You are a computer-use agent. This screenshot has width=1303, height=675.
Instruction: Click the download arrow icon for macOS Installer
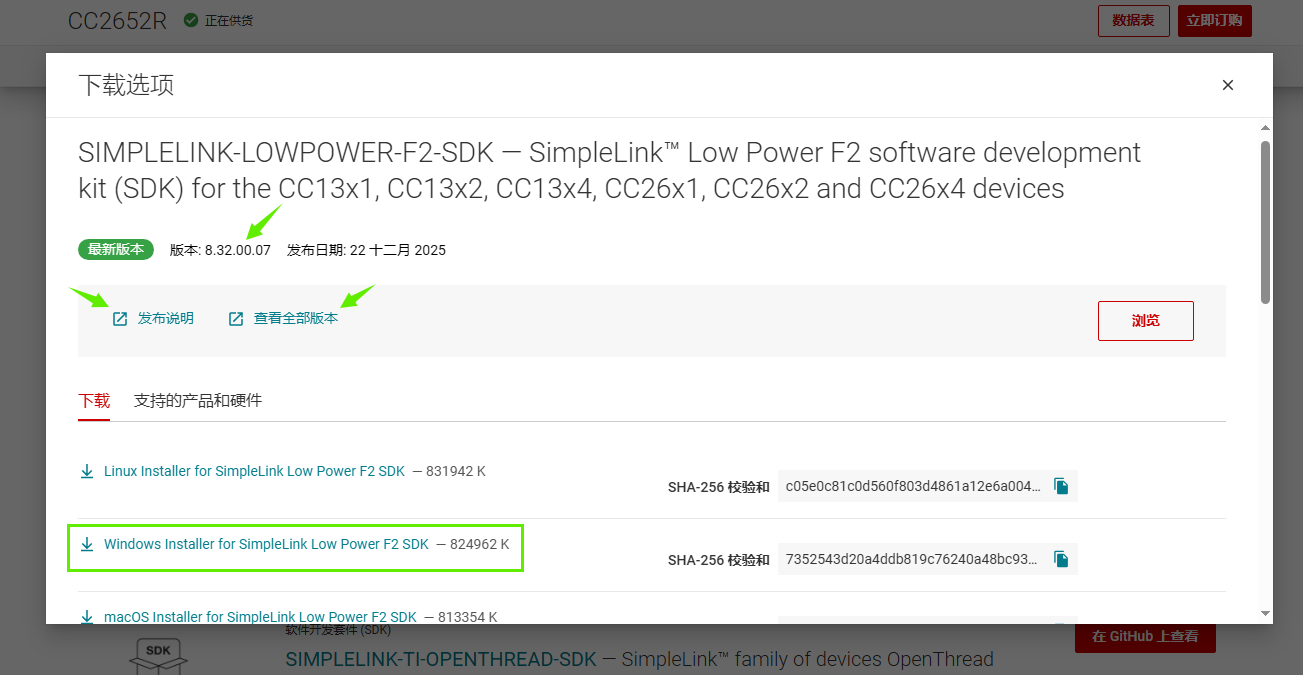pos(87,617)
